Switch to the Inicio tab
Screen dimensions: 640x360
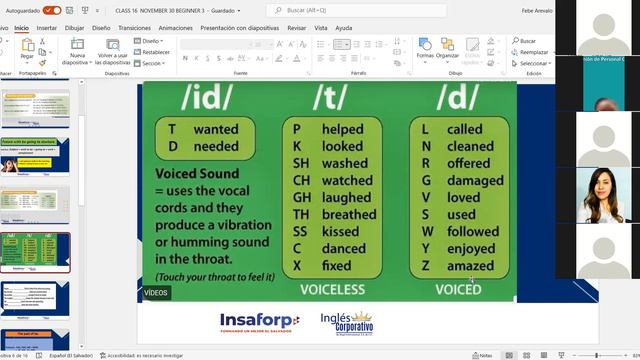coord(21,28)
